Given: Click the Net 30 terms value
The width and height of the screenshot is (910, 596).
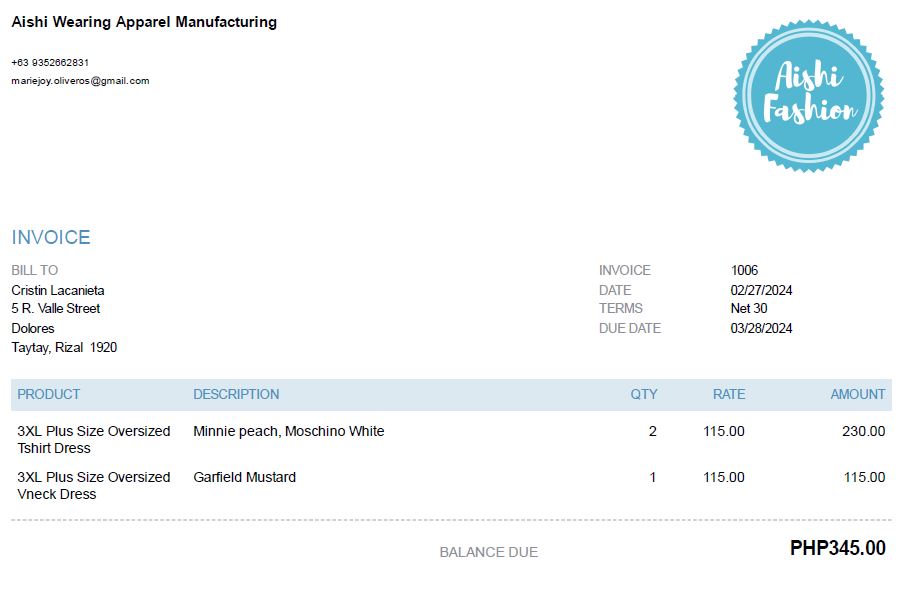Looking at the screenshot, I should pos(749,308).
